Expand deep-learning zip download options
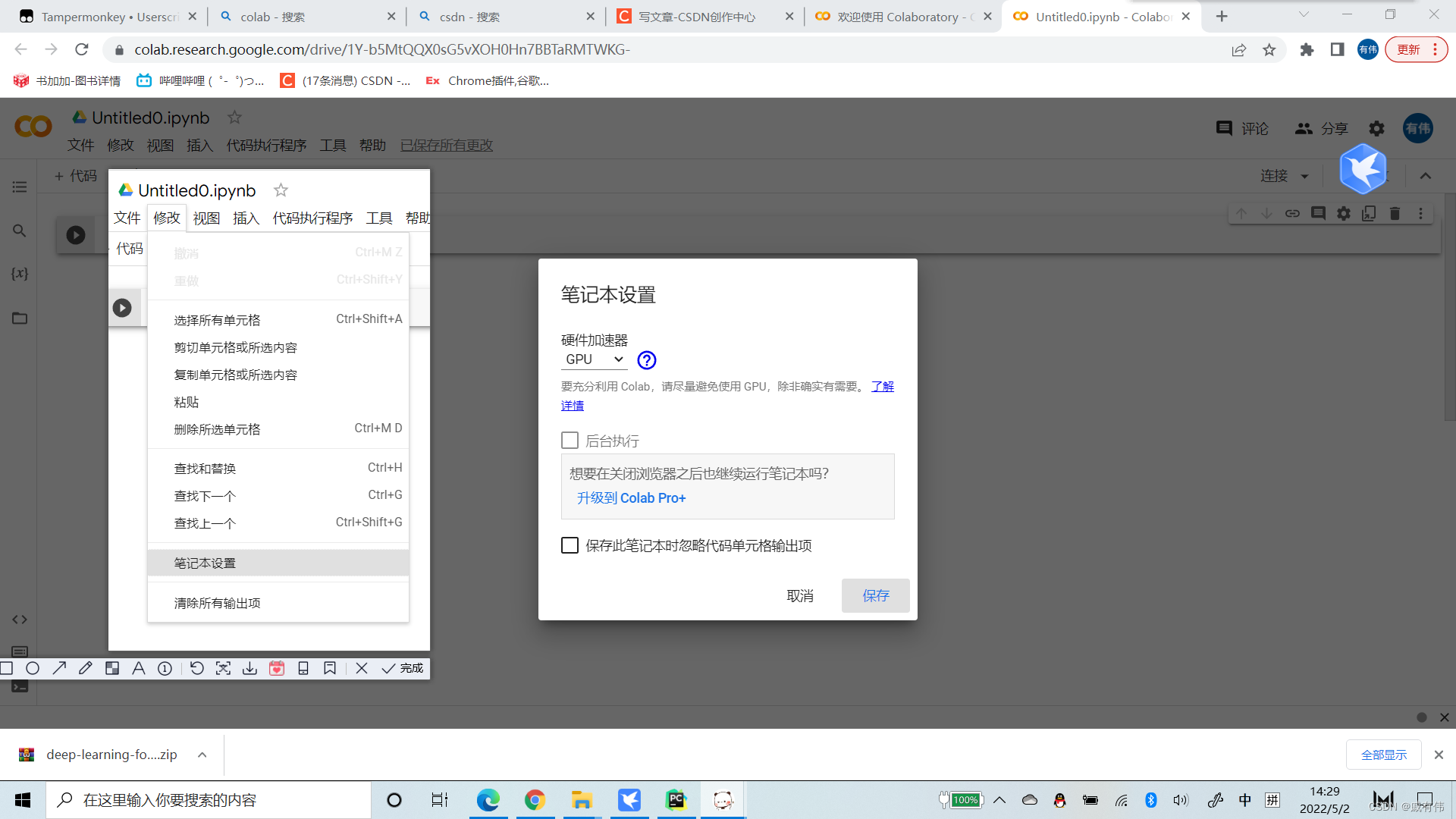 (202, 755)
